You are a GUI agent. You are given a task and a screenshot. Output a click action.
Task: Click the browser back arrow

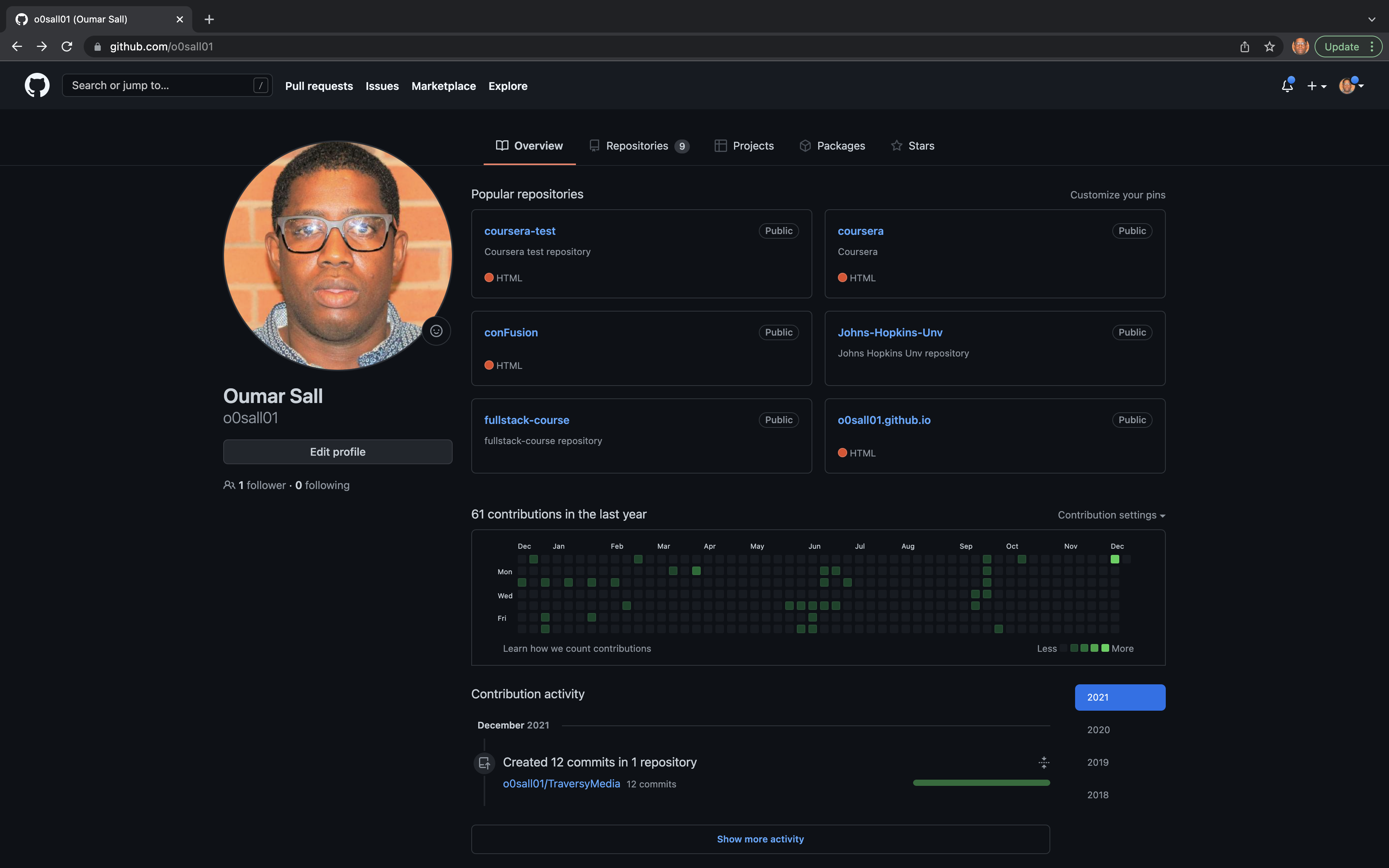pos(17,46)
